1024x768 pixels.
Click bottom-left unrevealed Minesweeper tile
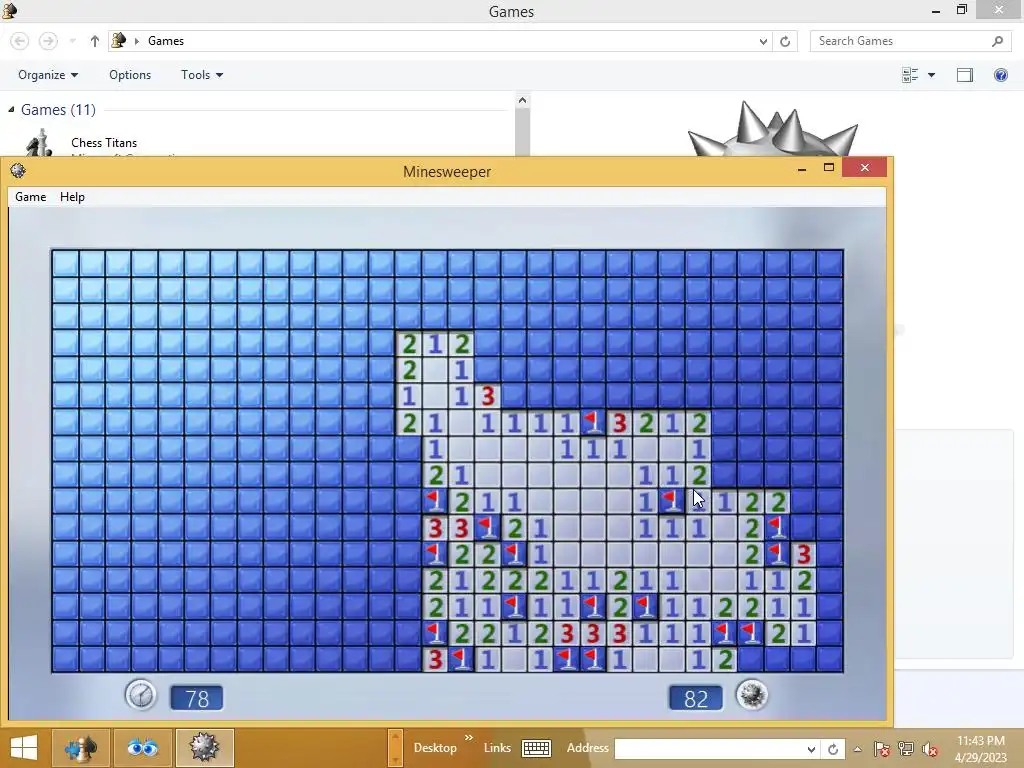[65, 659]
